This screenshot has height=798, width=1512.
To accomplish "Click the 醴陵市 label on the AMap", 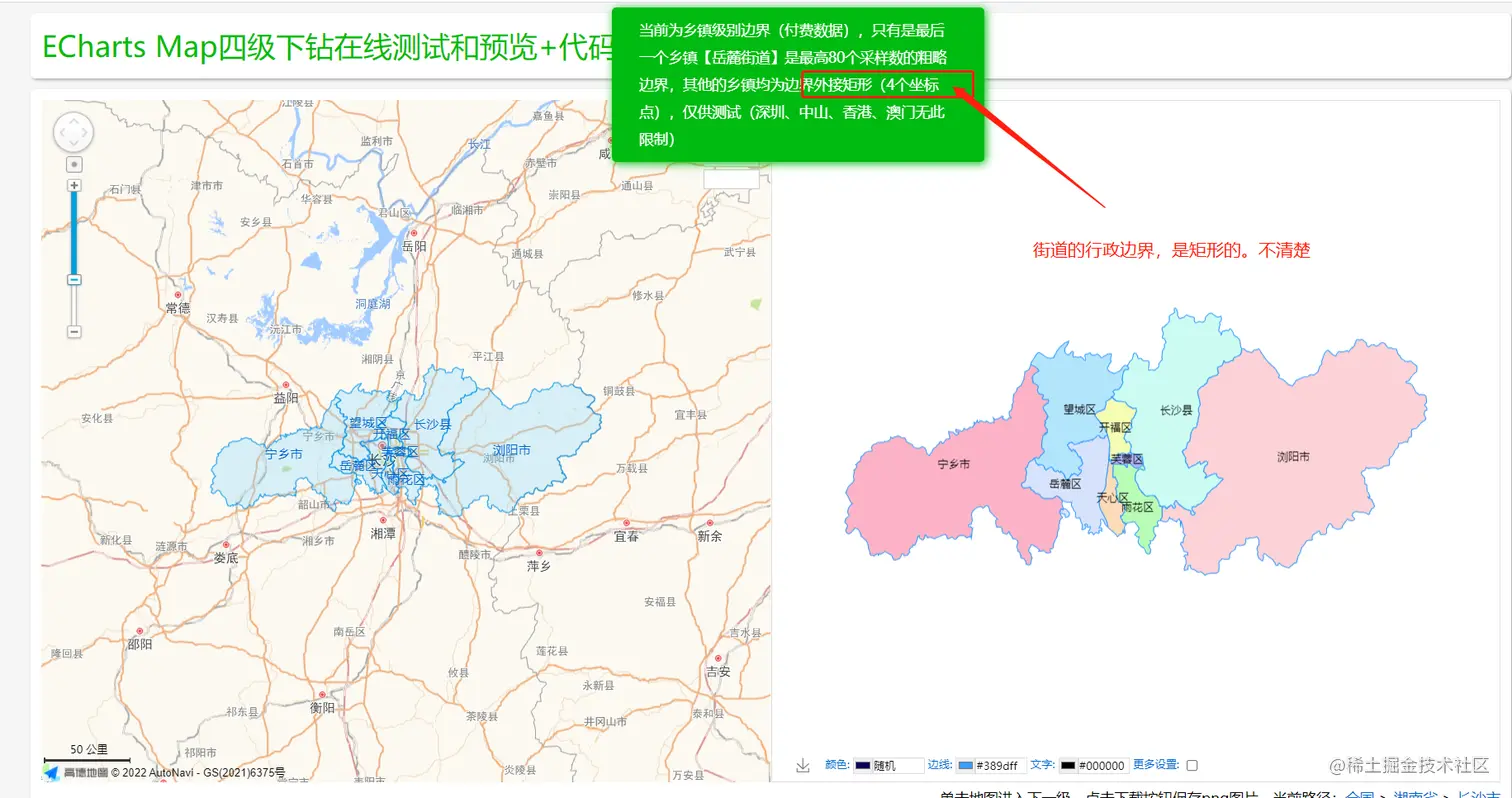I will 475,554.
